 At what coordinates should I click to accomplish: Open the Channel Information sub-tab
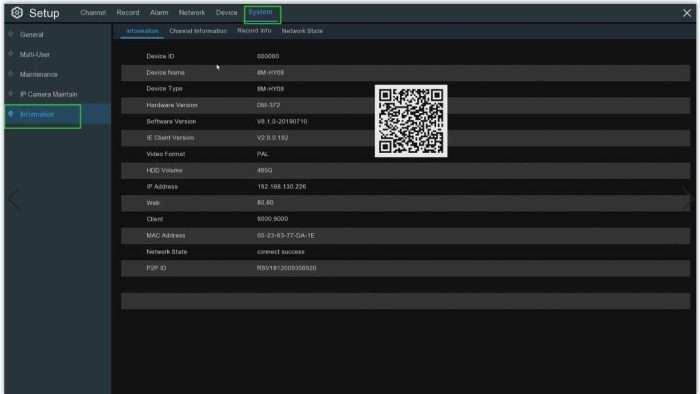(x=198, y=31)
